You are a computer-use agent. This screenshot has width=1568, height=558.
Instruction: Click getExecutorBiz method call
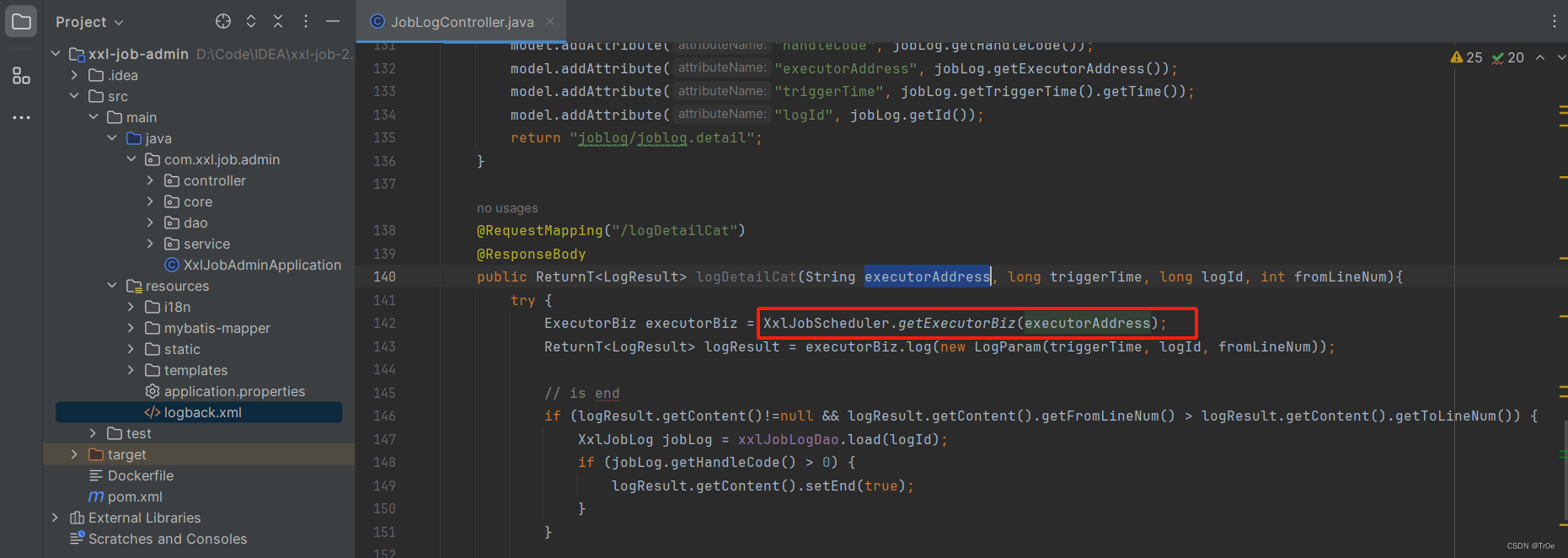[x=957, y=323]
